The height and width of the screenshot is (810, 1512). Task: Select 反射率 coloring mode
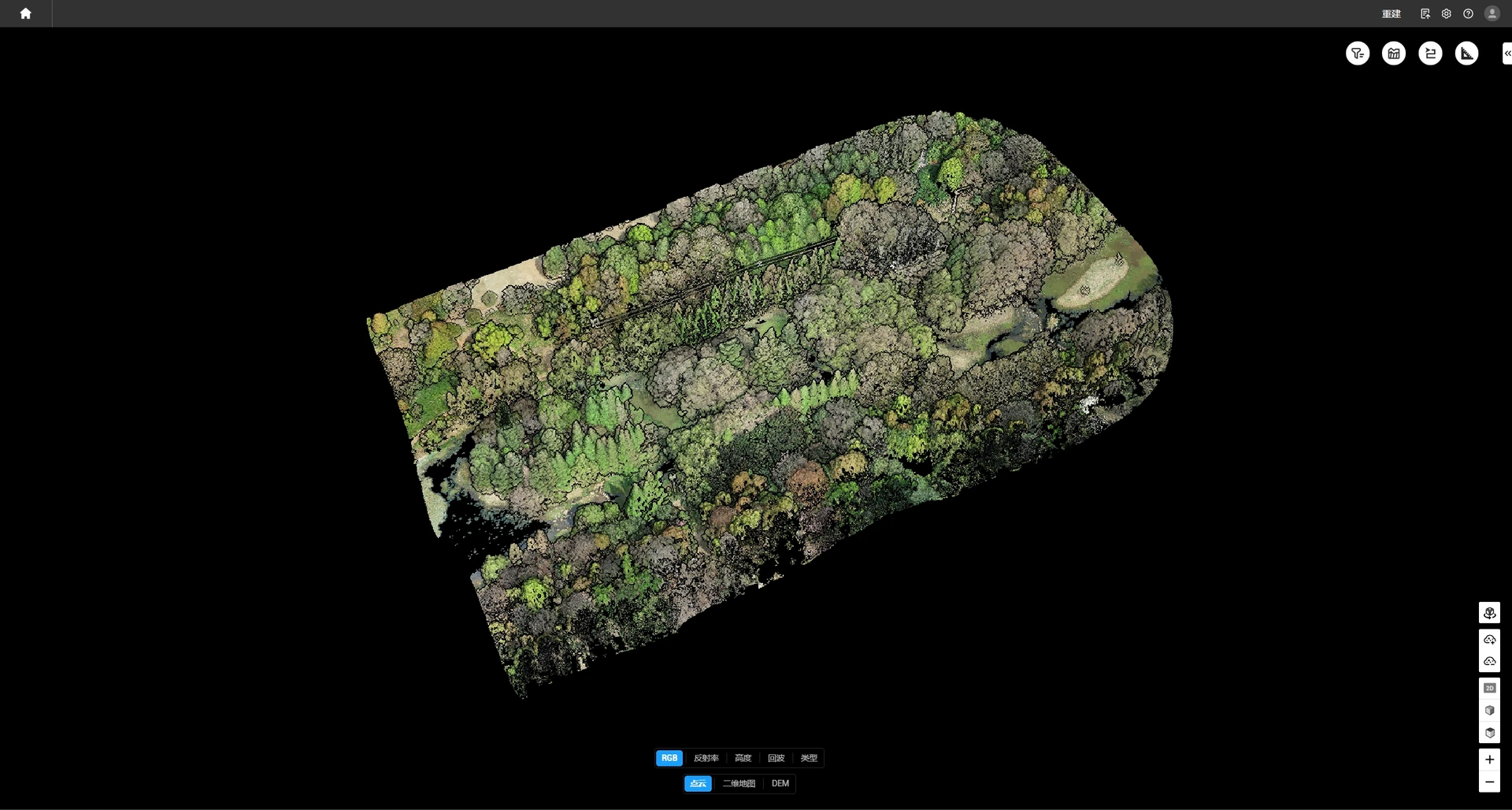coord(706,758)
